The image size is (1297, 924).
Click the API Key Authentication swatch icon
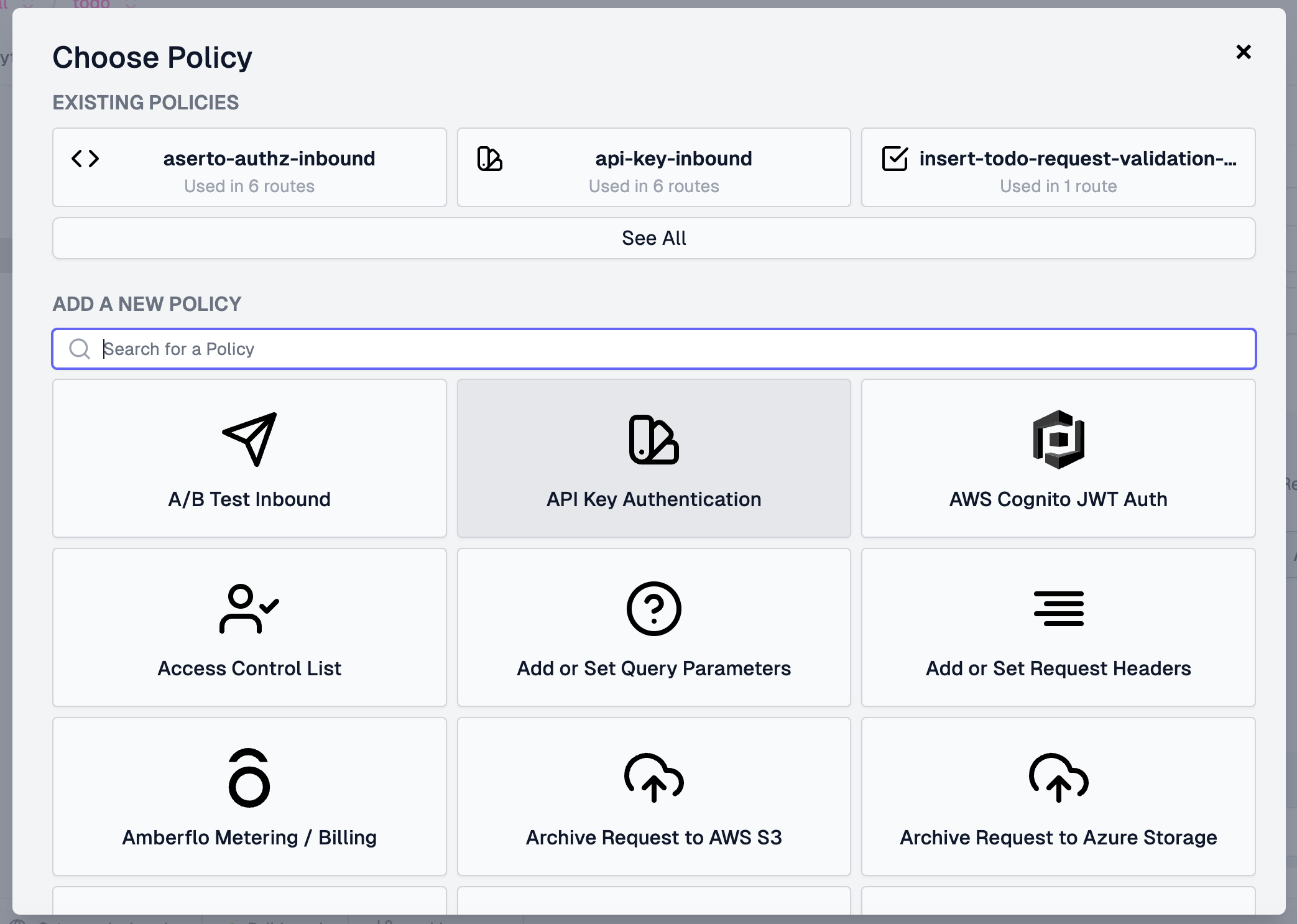click(653, 439)
